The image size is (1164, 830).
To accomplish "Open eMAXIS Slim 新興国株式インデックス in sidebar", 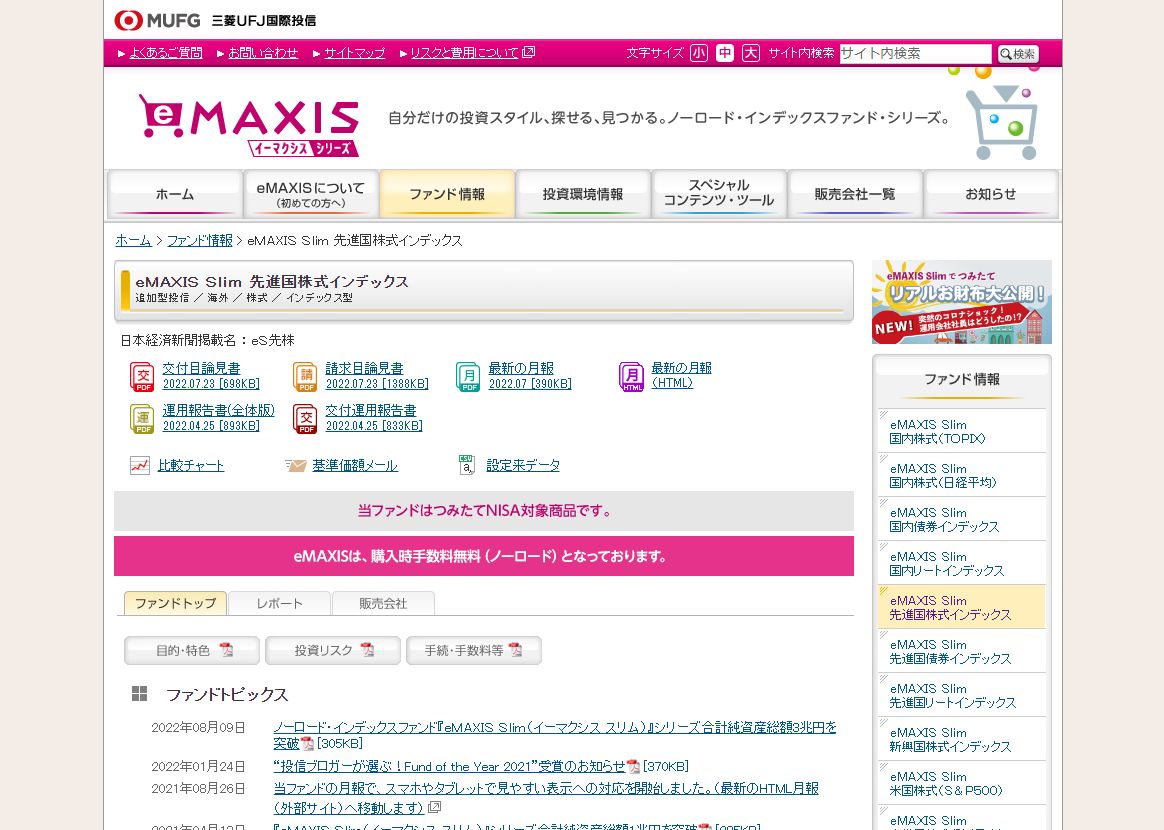I will click(x=961, y=739).
